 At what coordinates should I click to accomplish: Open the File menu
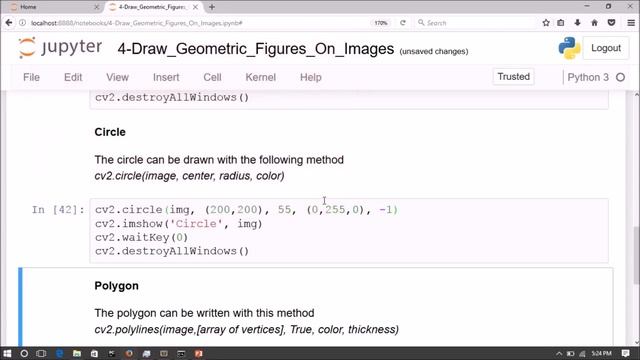(x=31, y=77)
